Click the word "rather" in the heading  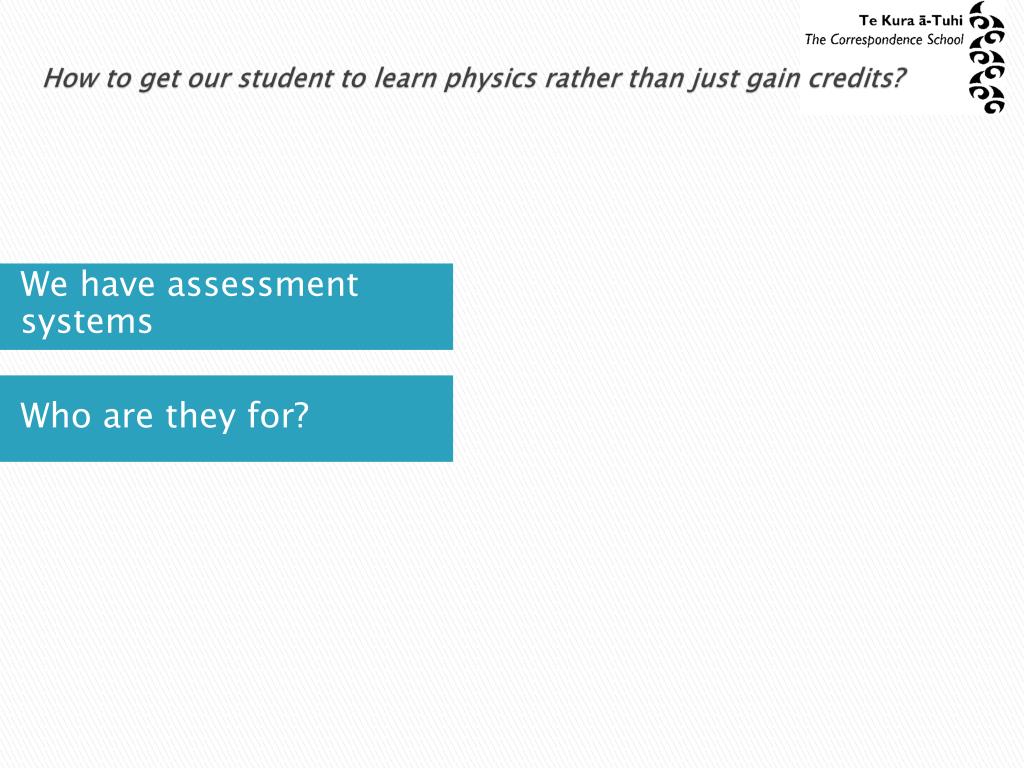pos(582,78)
